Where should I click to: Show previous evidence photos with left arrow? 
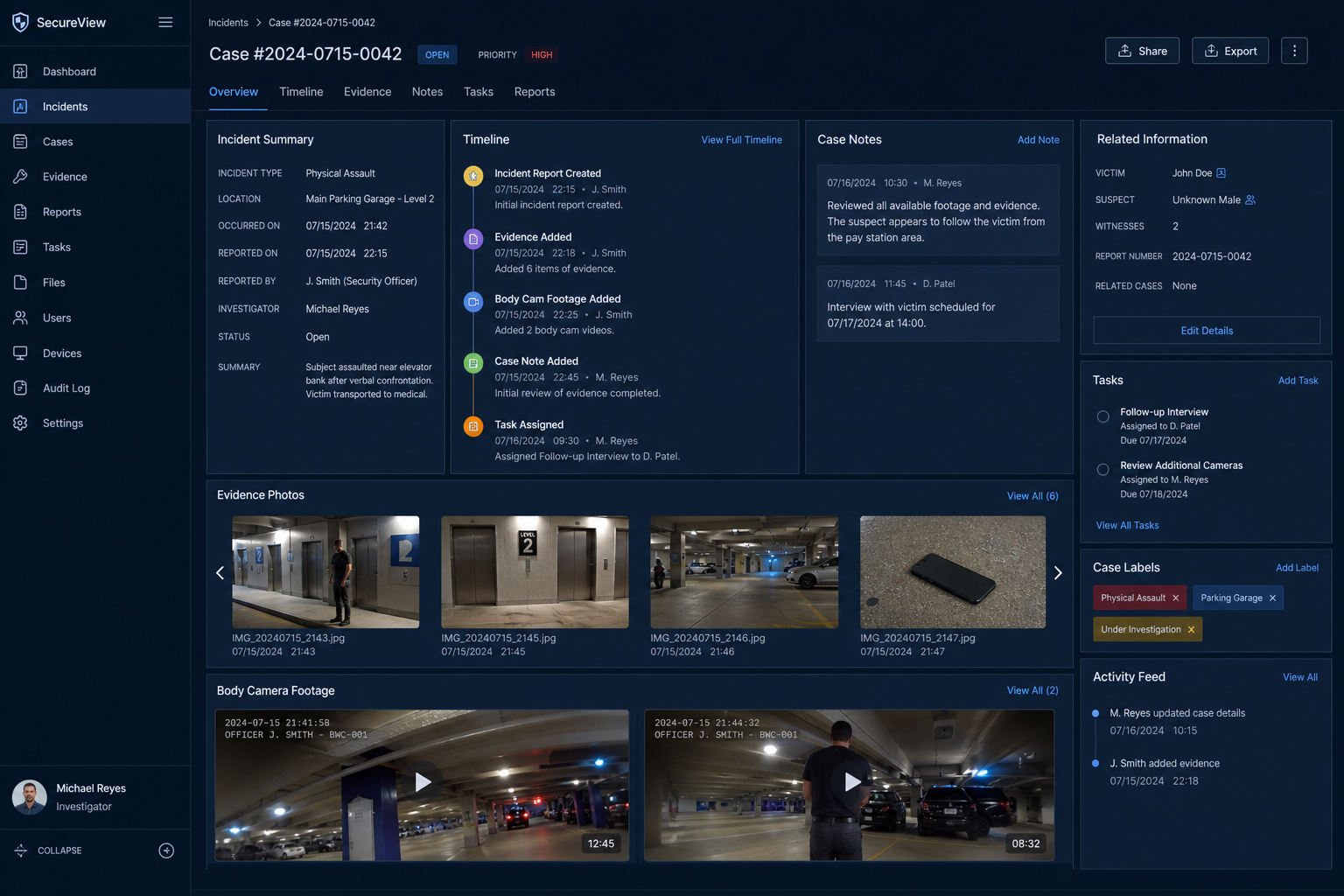220,573
